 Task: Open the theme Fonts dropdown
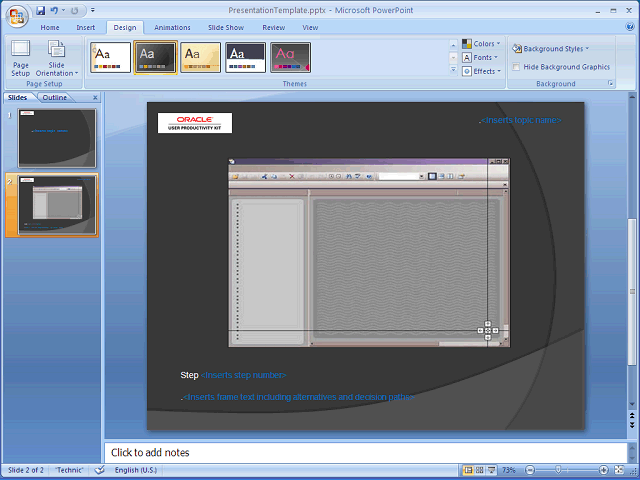click(480, 58)
